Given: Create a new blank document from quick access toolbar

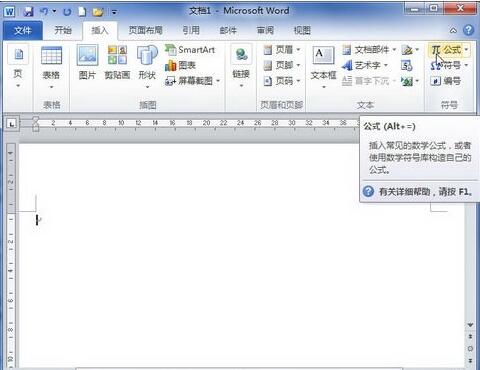Looking at the screenshot, I should pyautogui.click(x=82, y=12).
